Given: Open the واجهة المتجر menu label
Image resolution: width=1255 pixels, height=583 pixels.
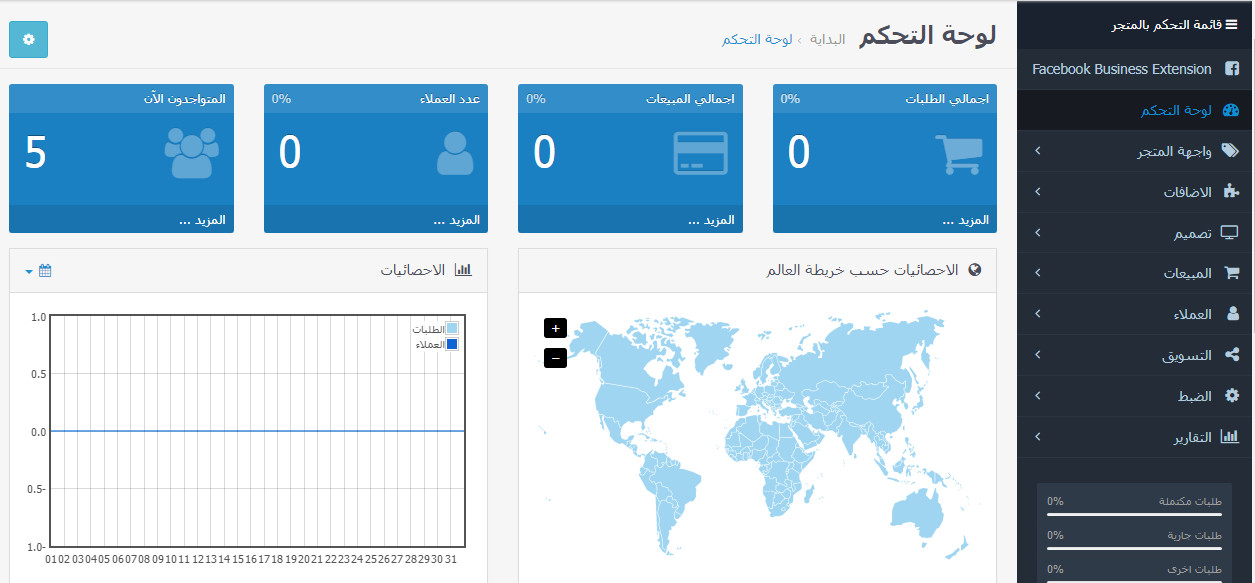Looking at the screenshot, I should [1174, 151].
